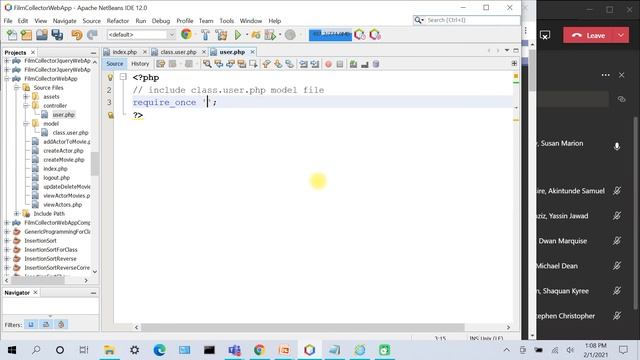
Task: Open the Refactor menu
Action: [118, 20]
